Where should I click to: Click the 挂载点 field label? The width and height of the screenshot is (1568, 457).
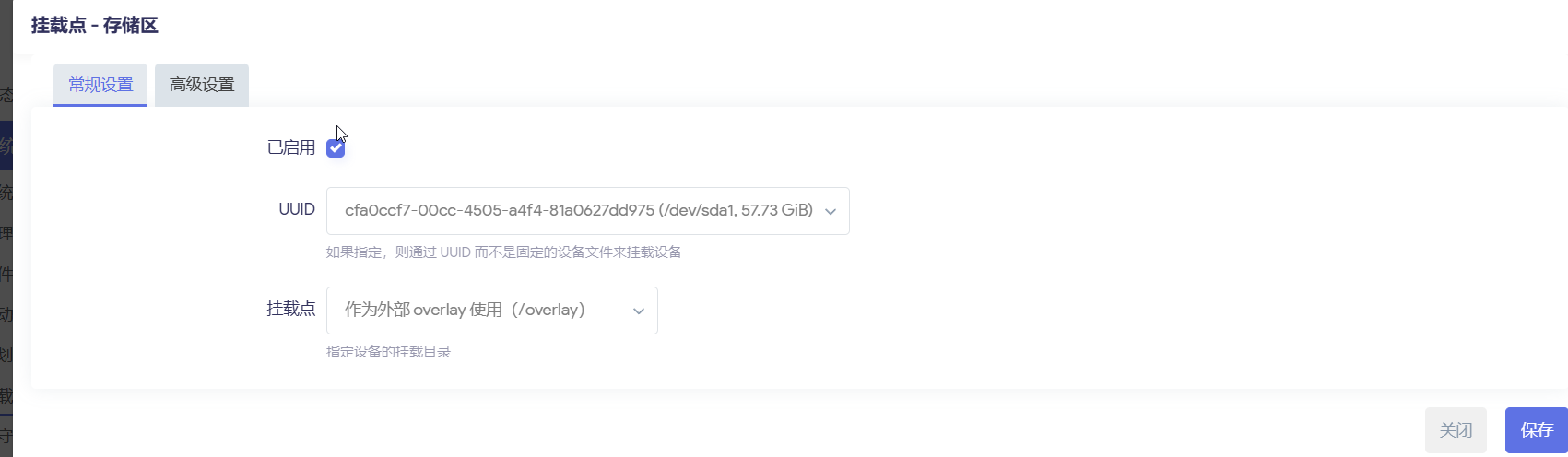(x=291, y=309)
